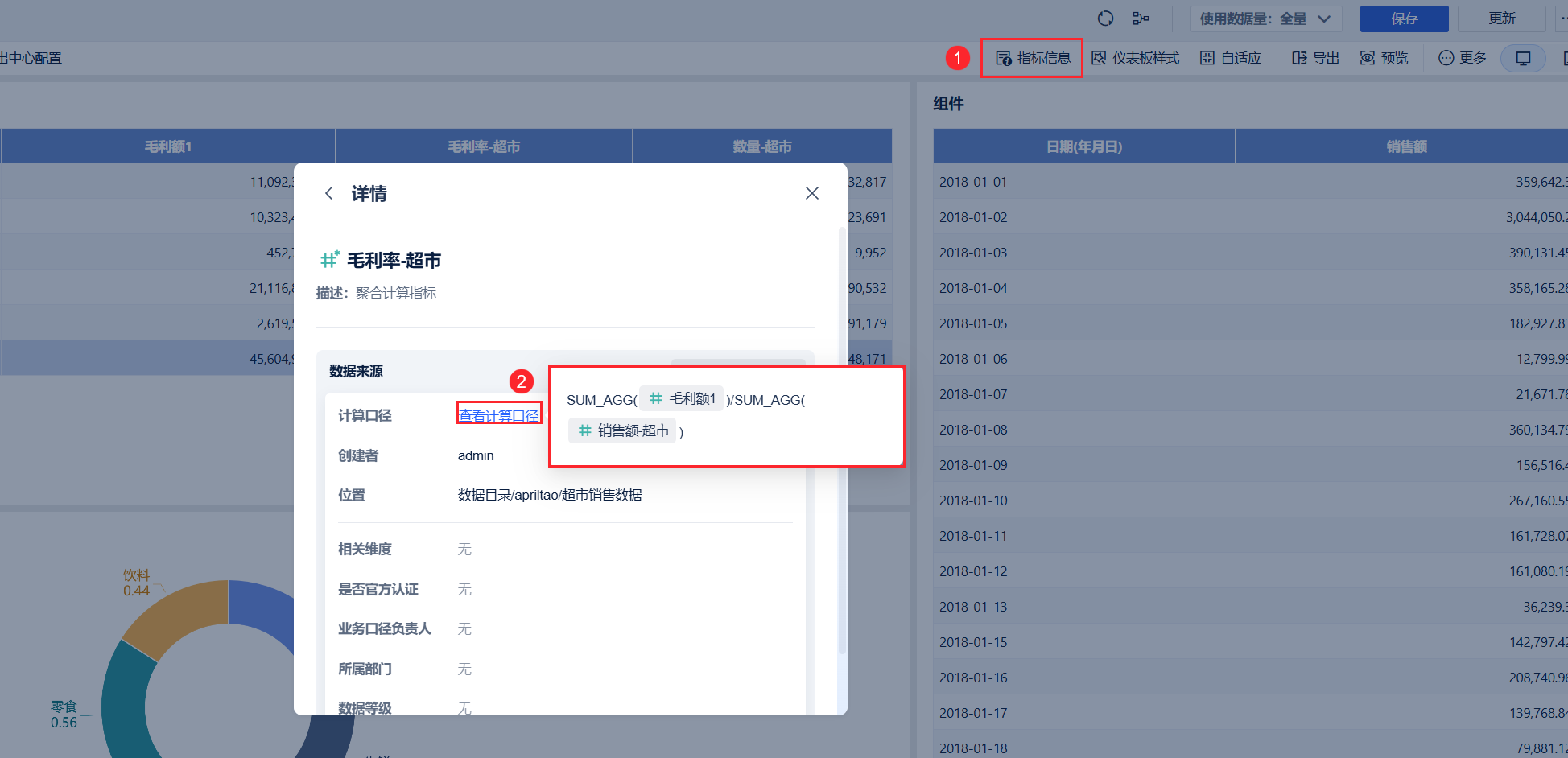The width and height of the screenshot is (1568, 758).
Task: Click the 业务口径负责人 row label
Action: point(385,628)
